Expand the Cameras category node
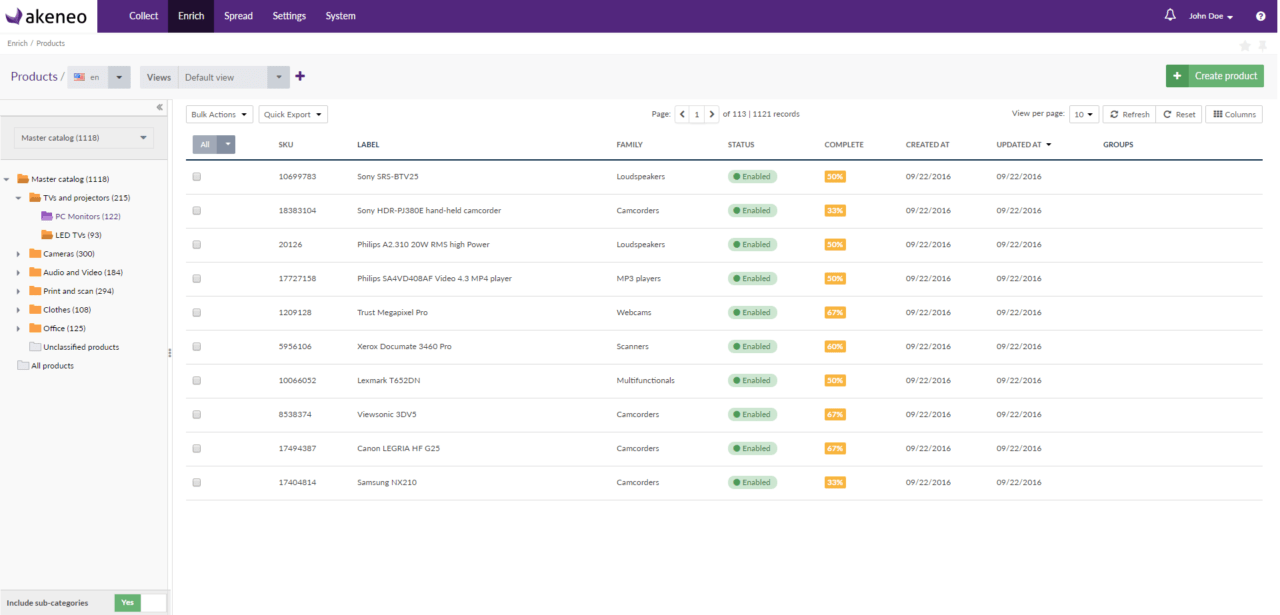Screen dimensions: 1280x615 18,254
